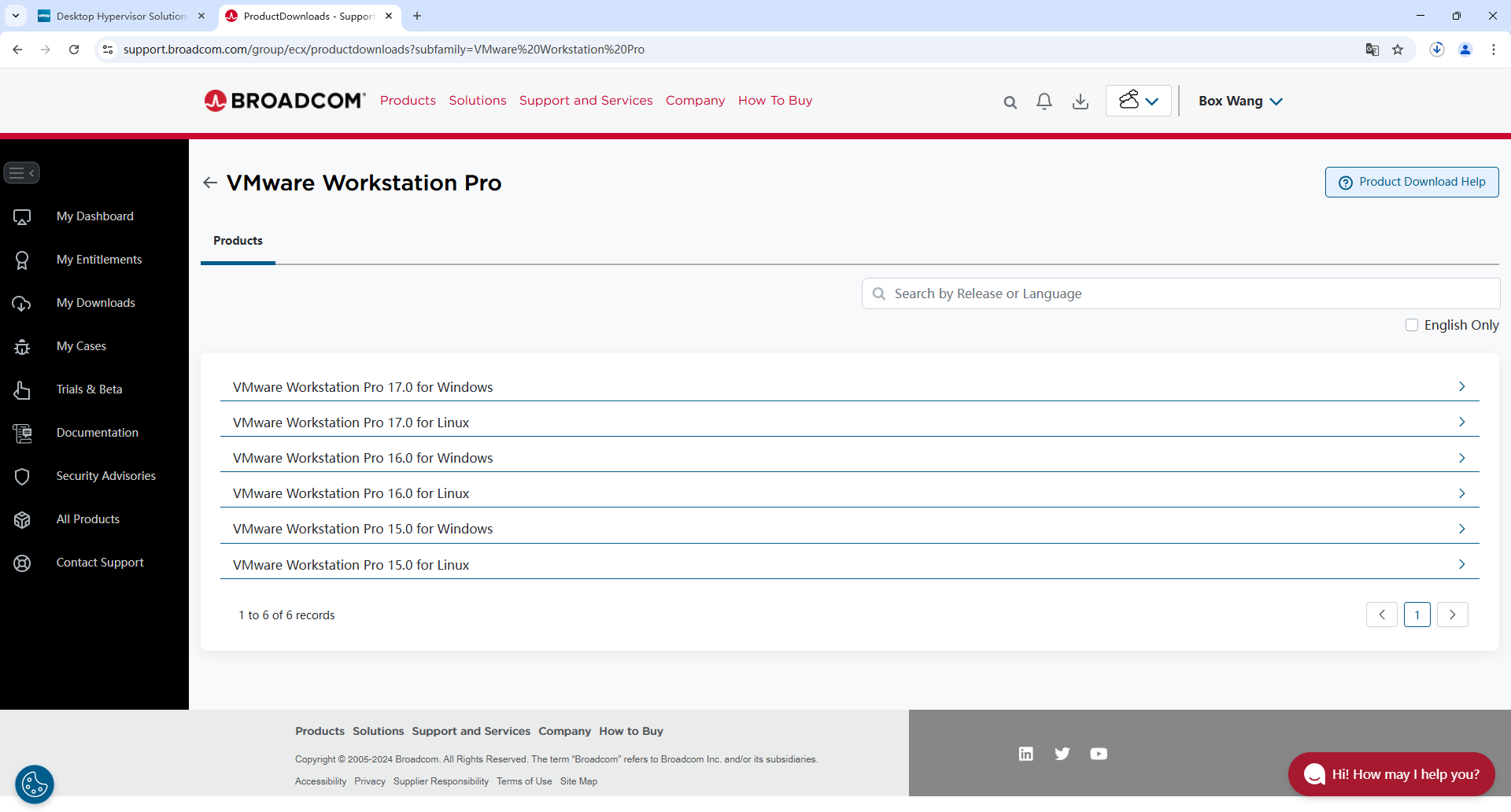Click the footer How to Buy link
The height and width of the screenshot is (812, 1511).
tap(631, 731)
